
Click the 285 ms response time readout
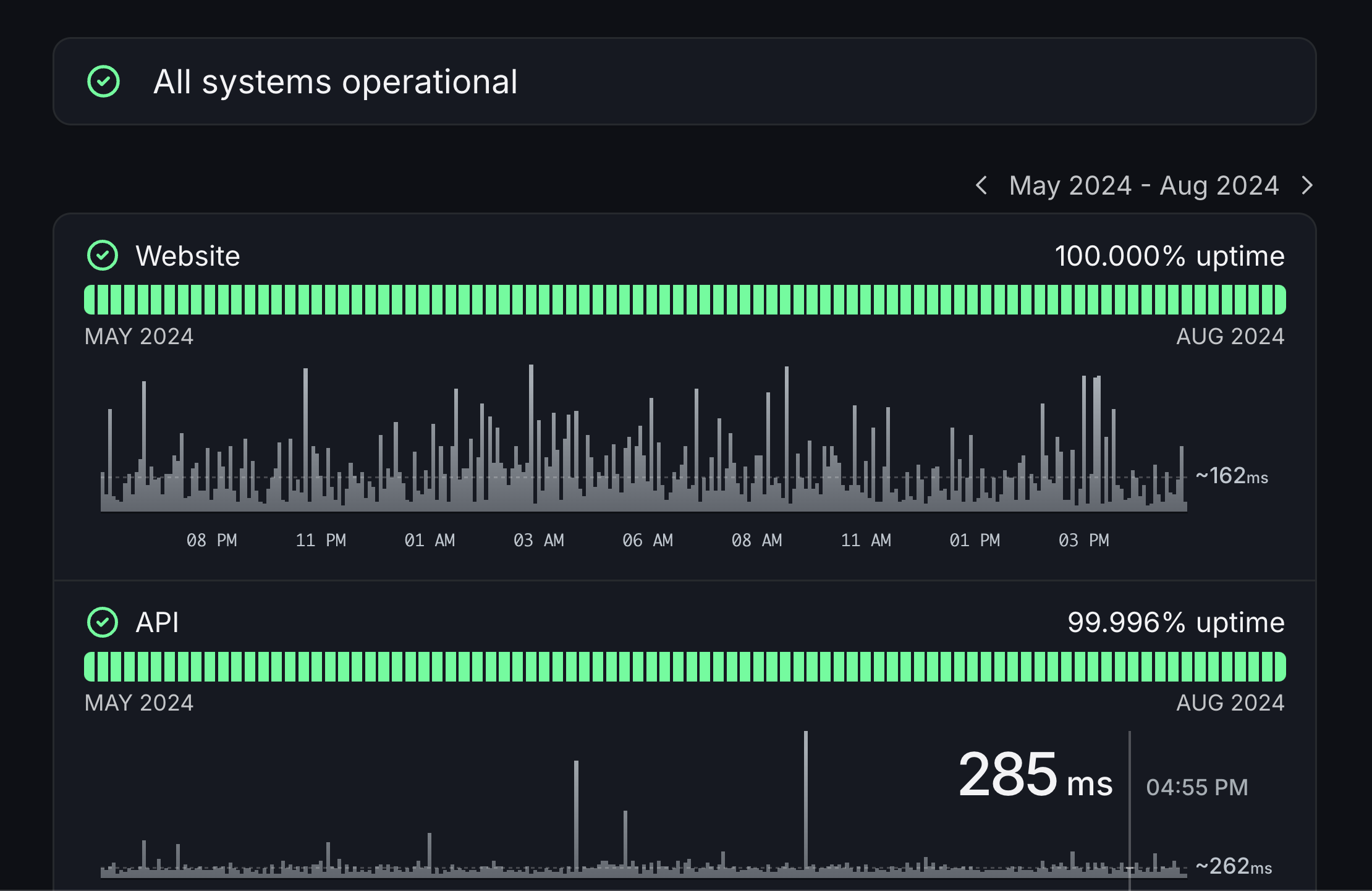tap(1035, 775)
